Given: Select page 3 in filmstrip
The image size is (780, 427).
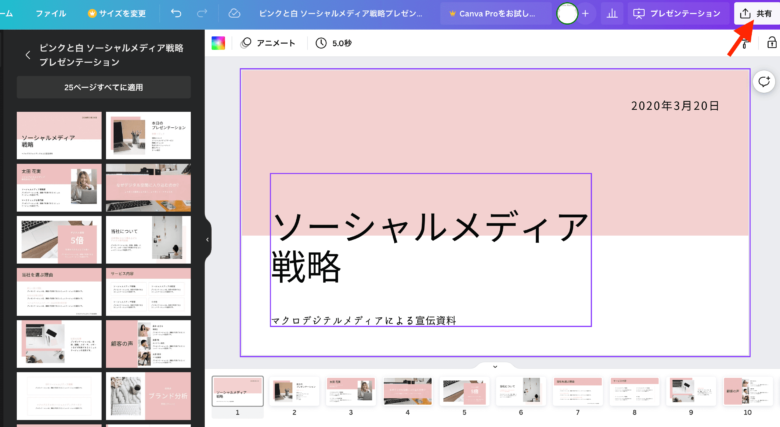Looking at the screenshot, I should pos(351,391).
